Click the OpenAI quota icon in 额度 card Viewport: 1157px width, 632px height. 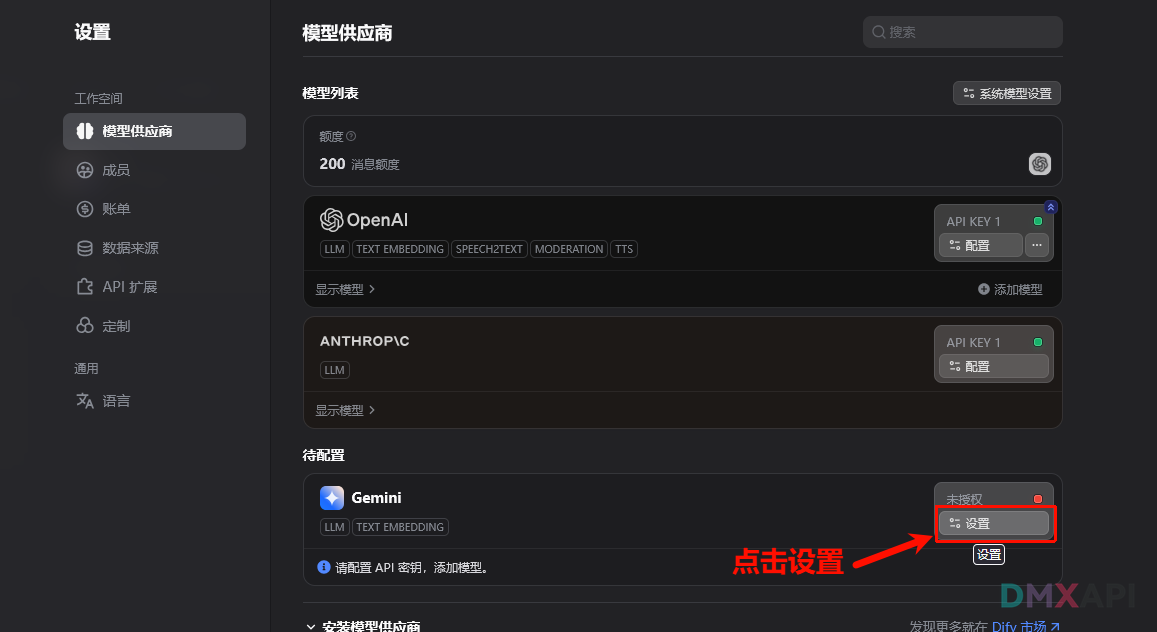point(1040,164)
